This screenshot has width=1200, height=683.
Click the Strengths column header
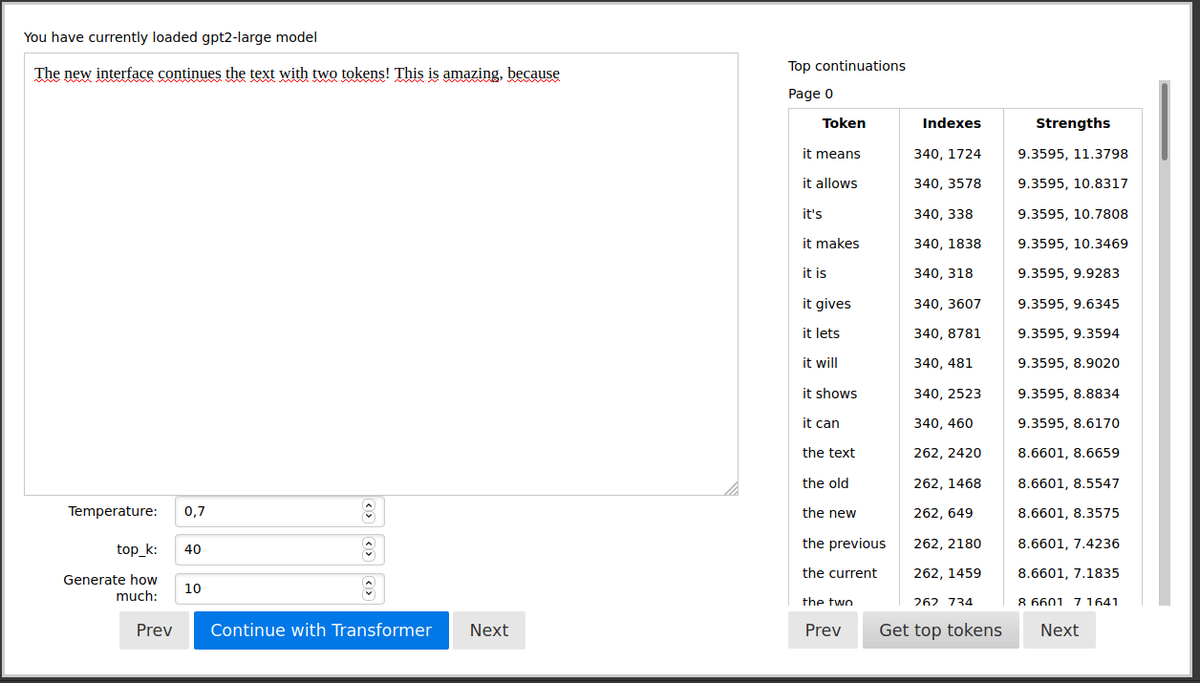click(1073, 123)
